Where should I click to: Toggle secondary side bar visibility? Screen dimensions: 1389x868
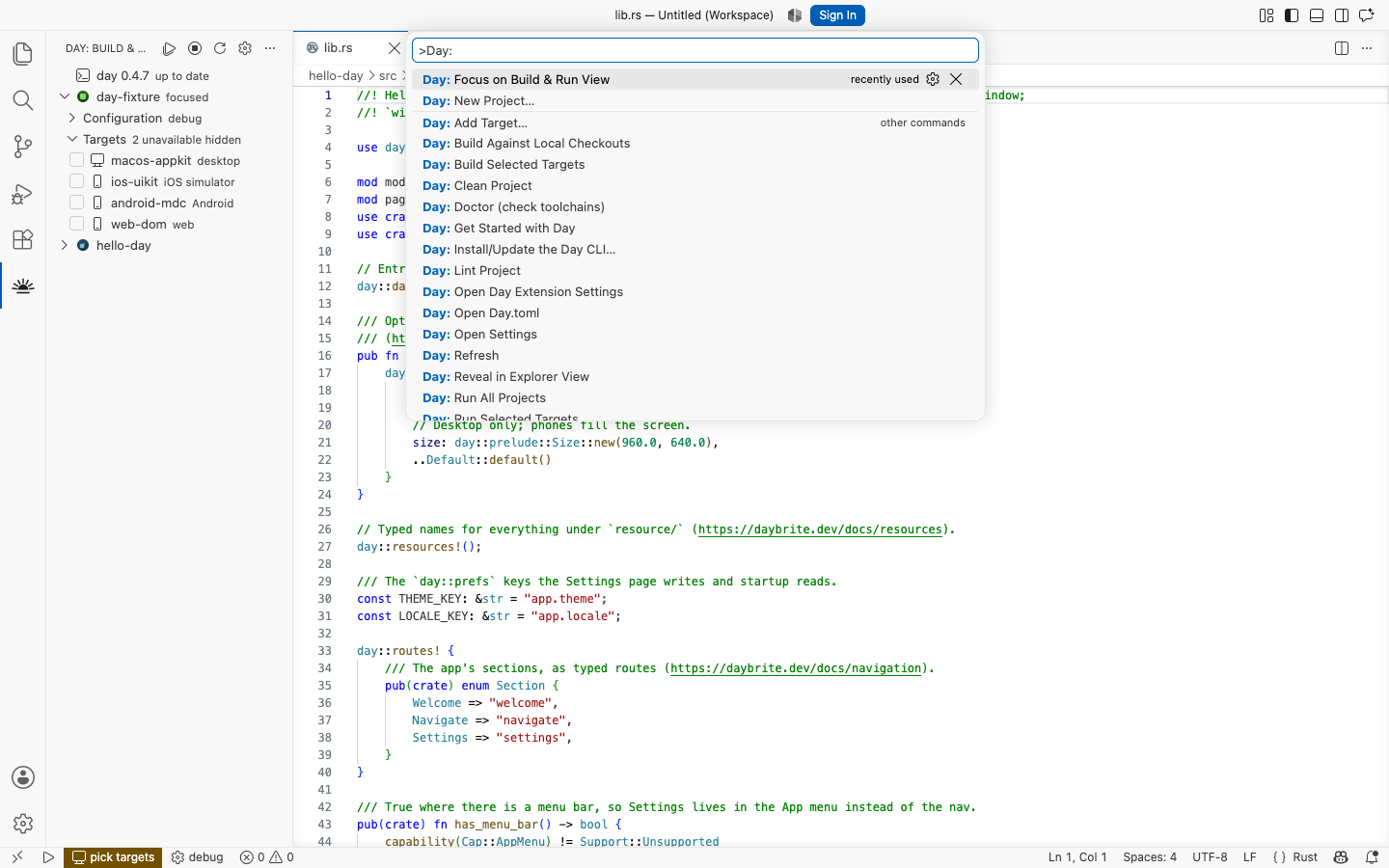tap(1342, 15)
